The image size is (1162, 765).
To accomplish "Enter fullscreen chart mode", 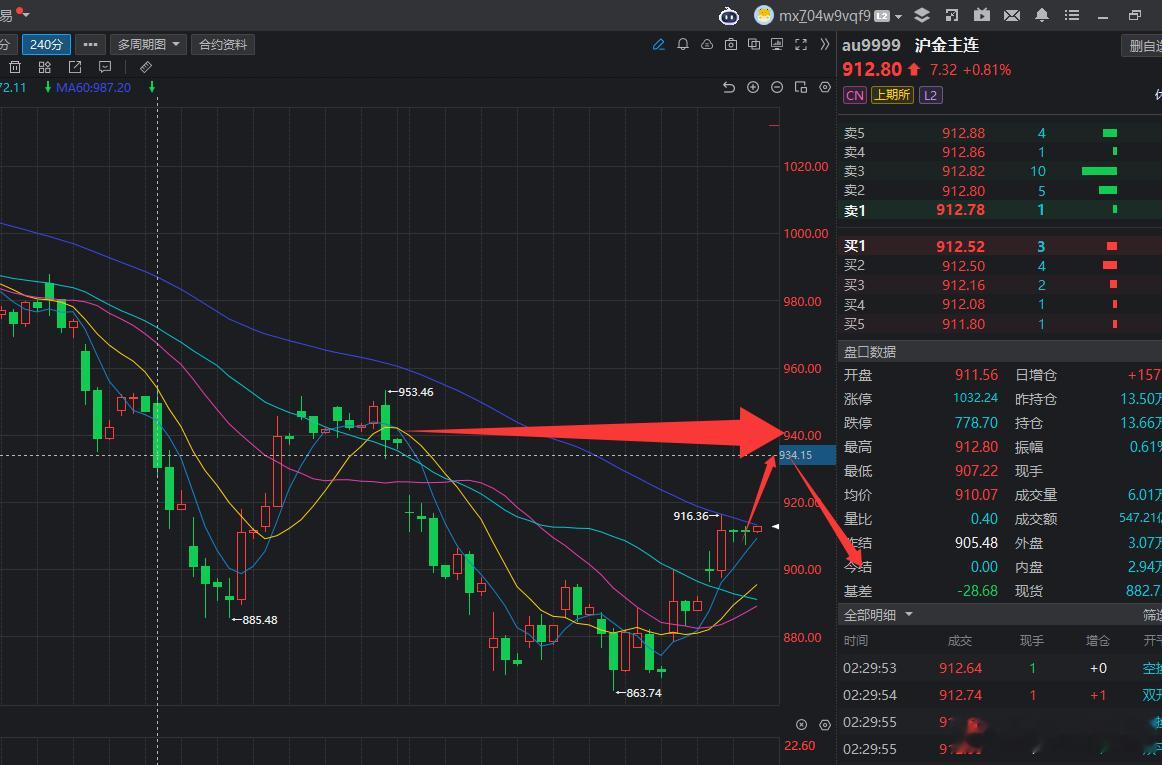I will pyautogui.click(x=801, y=44).
